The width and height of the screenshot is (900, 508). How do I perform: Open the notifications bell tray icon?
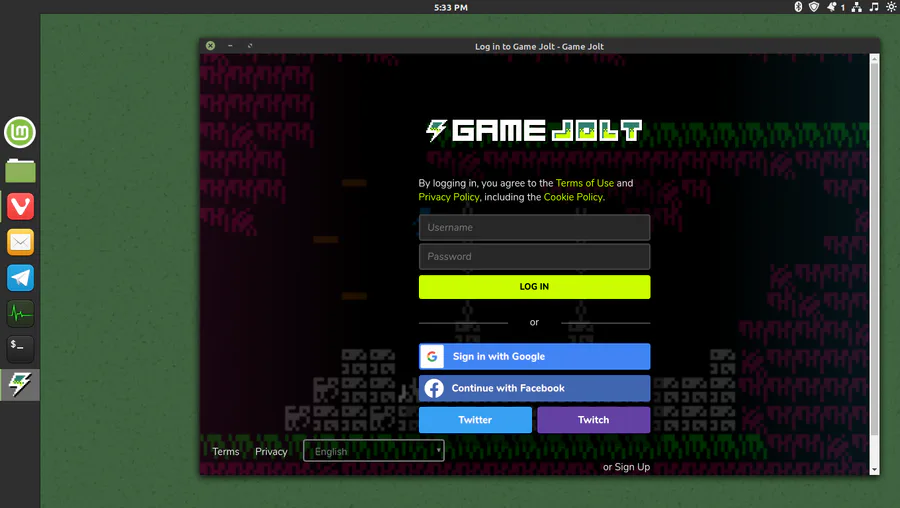832,7
